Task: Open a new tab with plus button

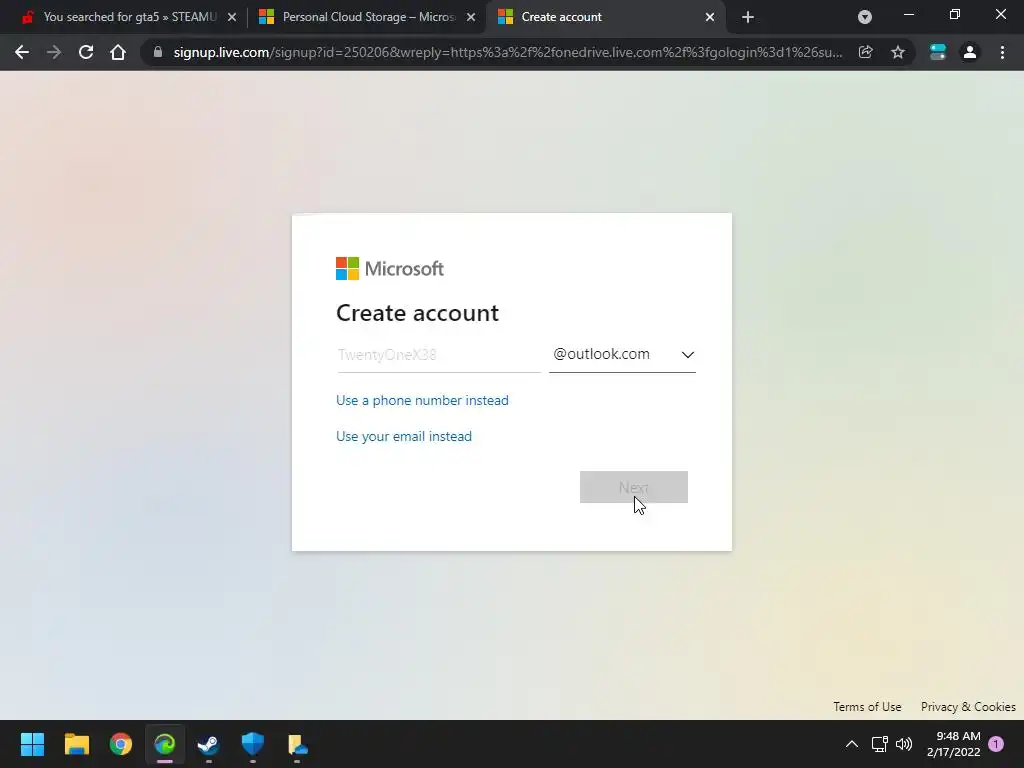Action: click(x=748, y=17)
